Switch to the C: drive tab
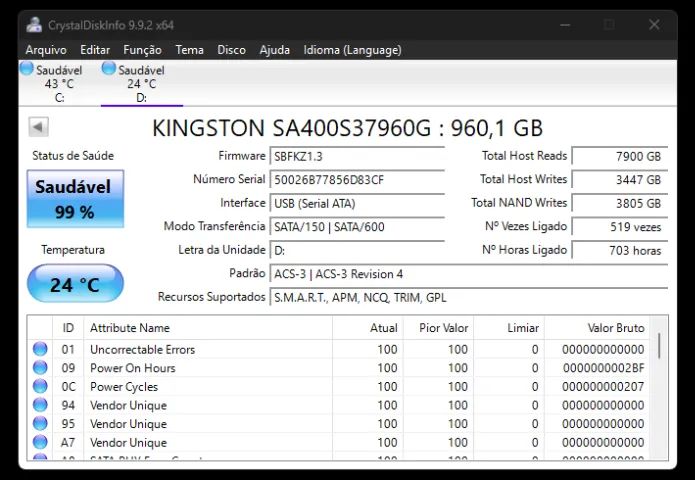 click(x=59, y=84)
